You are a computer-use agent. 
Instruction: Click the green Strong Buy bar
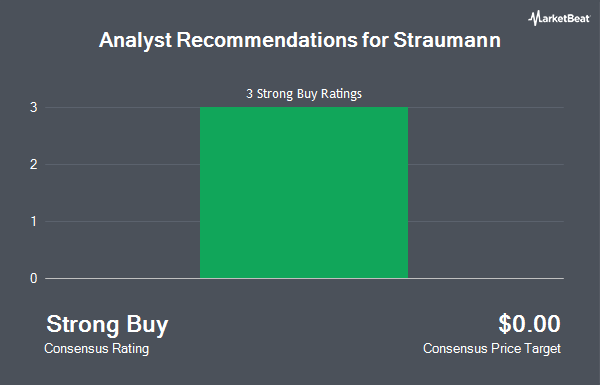click(304, 192)
